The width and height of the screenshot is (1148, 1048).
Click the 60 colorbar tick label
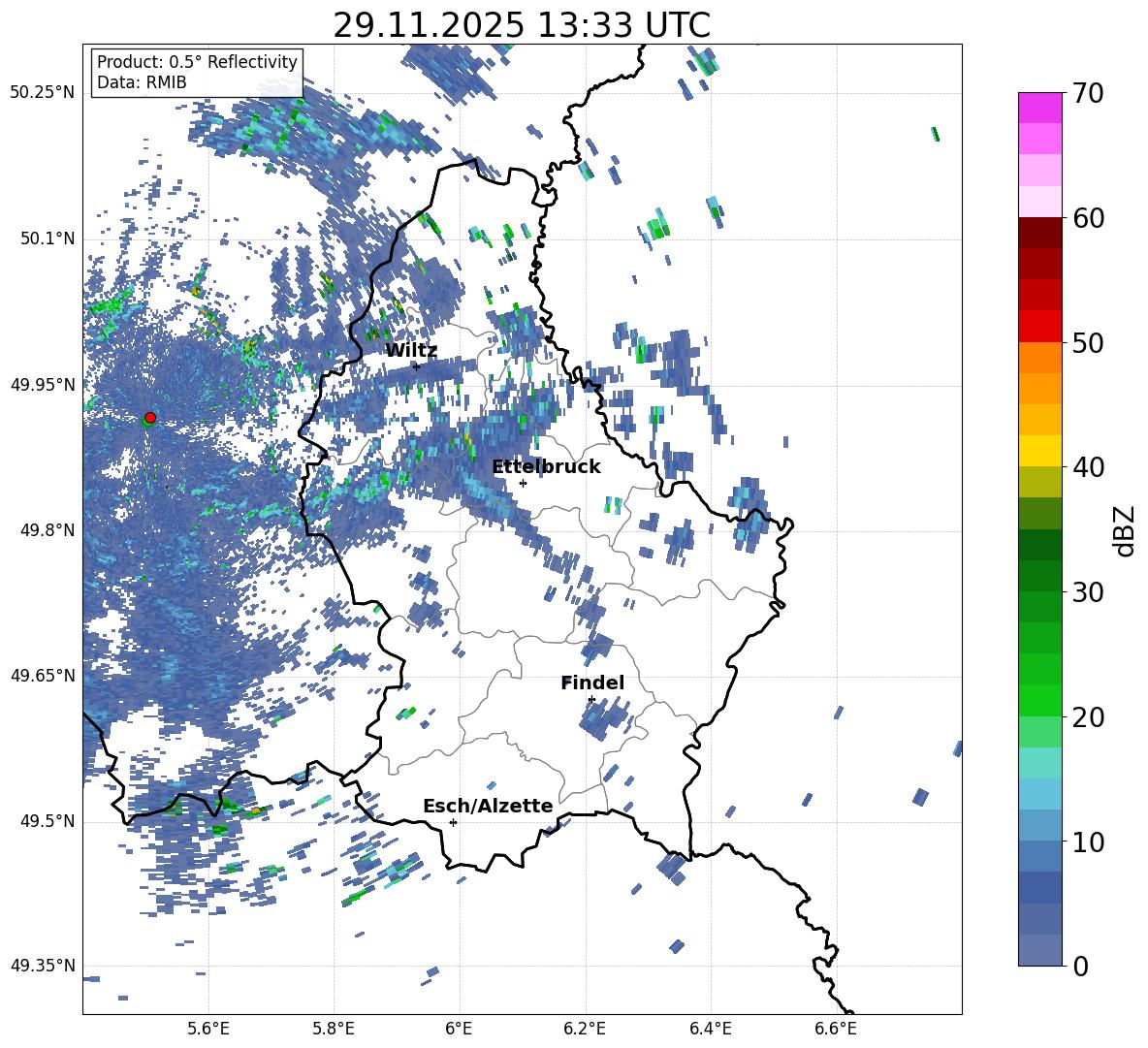1089,218
